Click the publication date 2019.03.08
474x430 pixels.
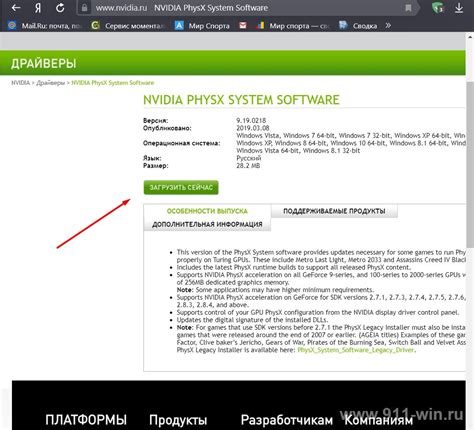click(253, 128)
